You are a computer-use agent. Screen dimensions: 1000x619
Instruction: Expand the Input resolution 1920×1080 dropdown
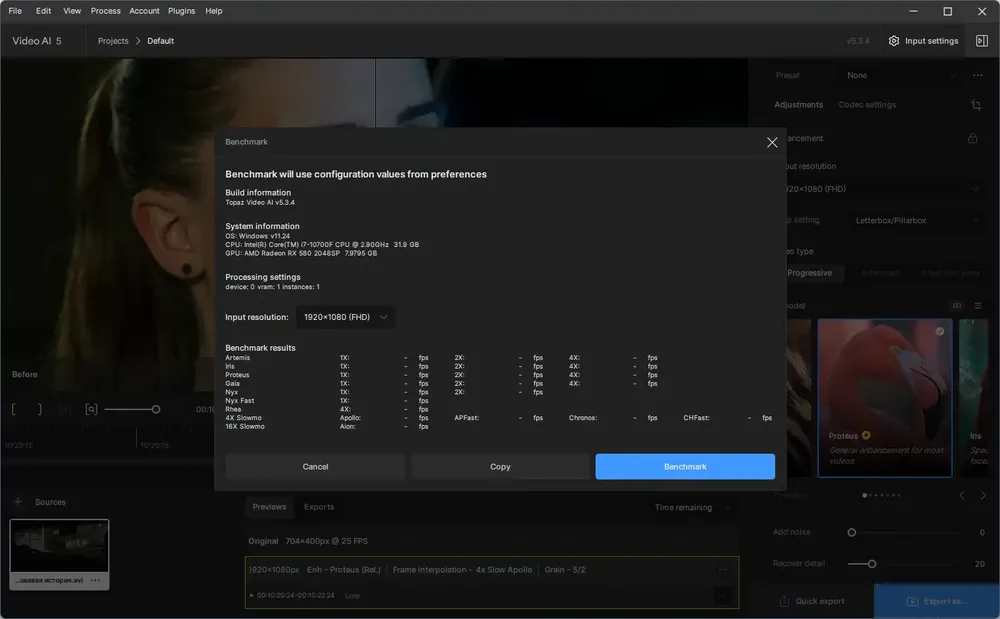click(x=345, y=317)
